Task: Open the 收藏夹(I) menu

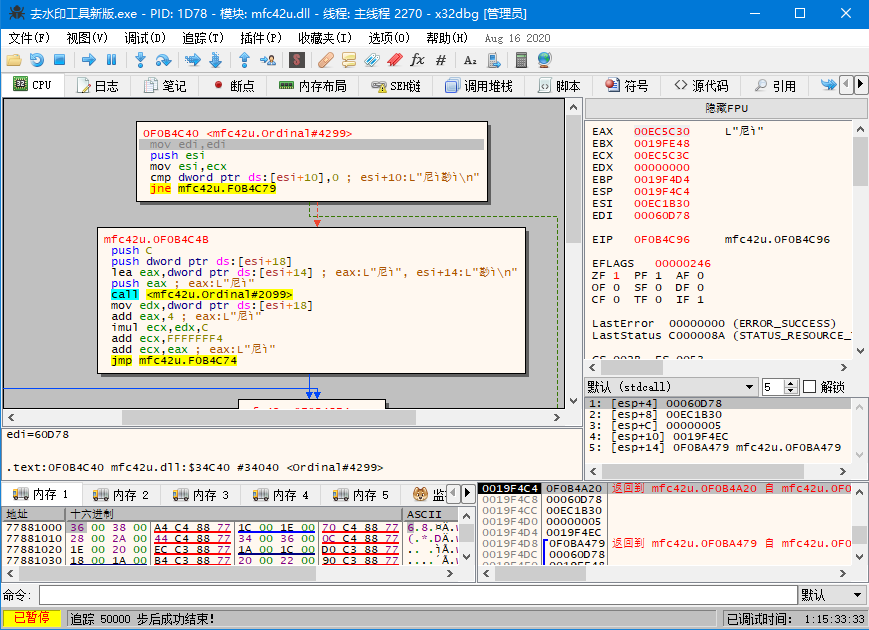Action: click(x=325, y=38)
